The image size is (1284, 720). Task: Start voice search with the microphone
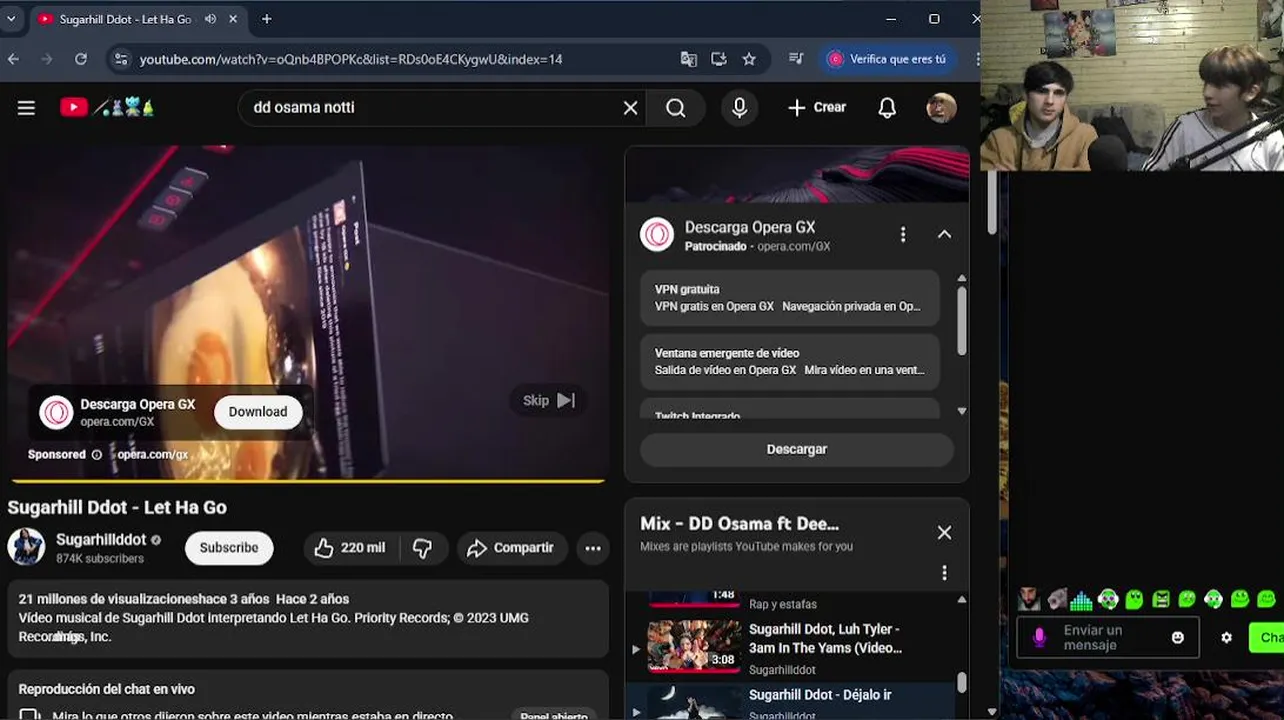tap(739, 108)
